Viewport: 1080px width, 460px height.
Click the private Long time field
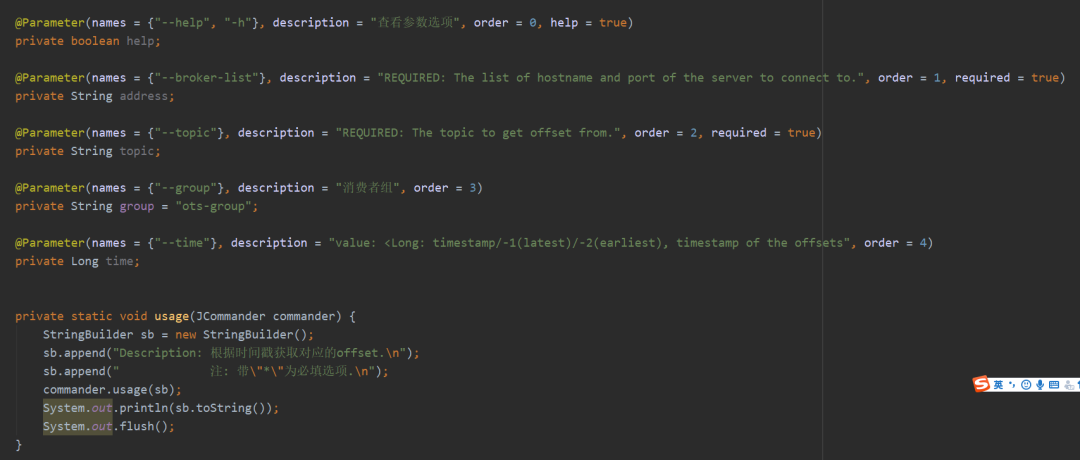(x=77, y=261)
